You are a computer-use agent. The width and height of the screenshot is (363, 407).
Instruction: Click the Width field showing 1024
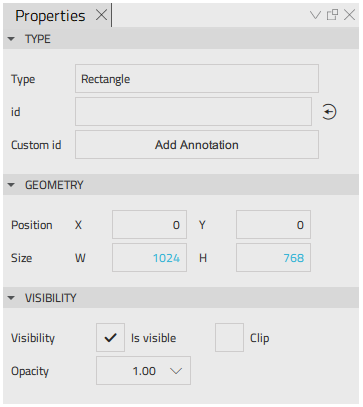point(149,258)
